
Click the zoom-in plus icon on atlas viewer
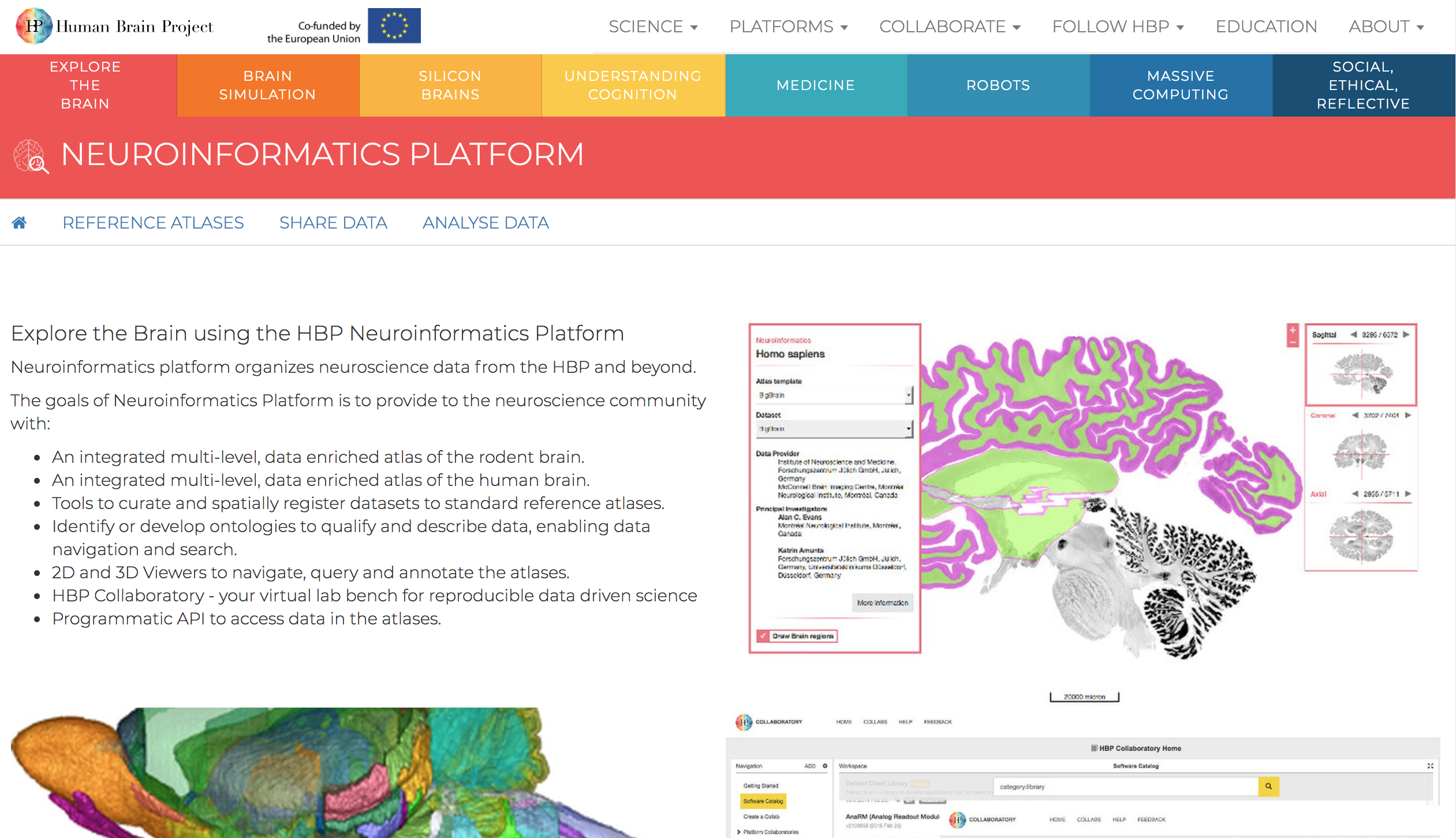(1293, 330)
